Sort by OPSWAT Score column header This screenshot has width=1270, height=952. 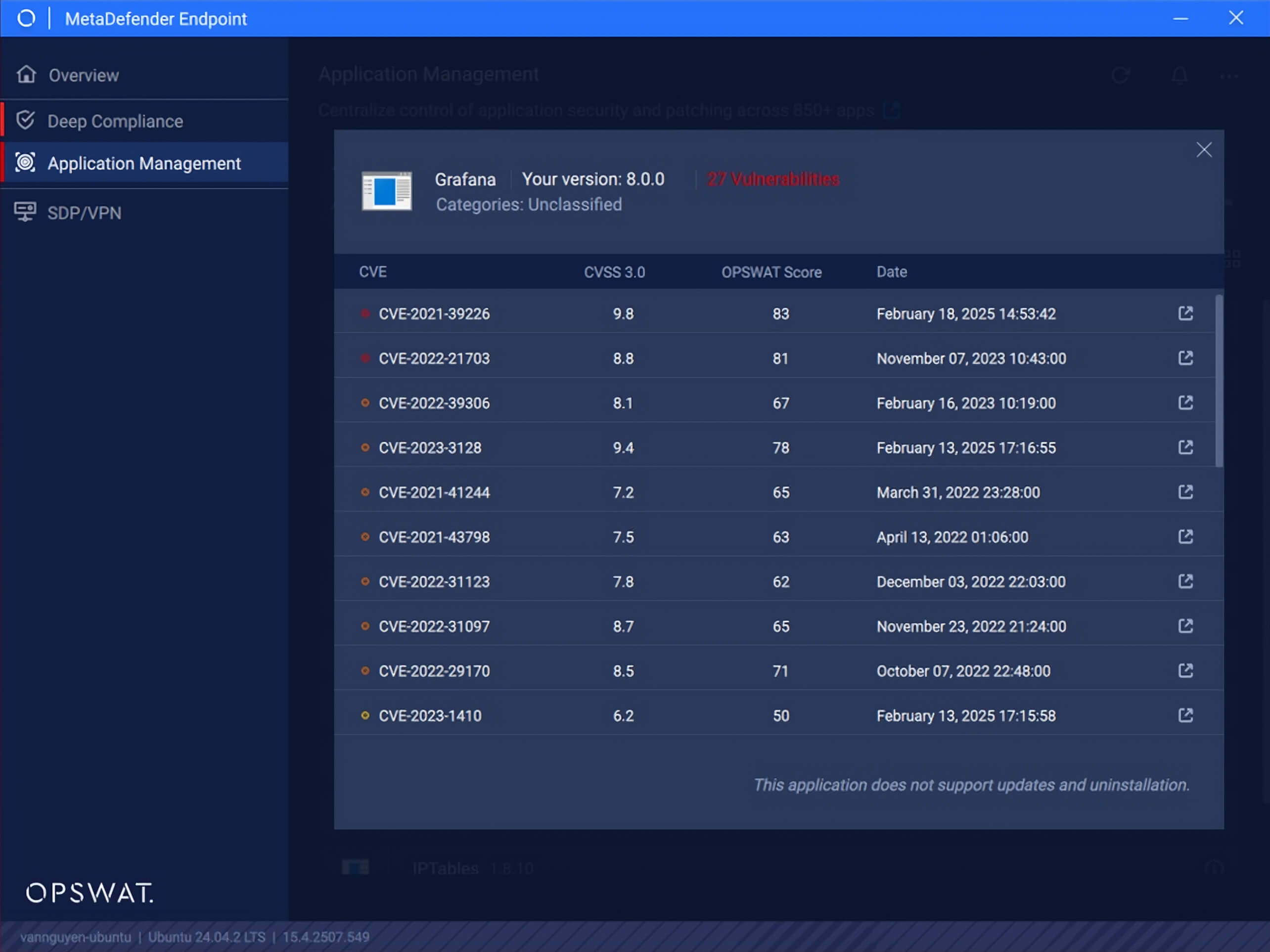coord(771,272)
